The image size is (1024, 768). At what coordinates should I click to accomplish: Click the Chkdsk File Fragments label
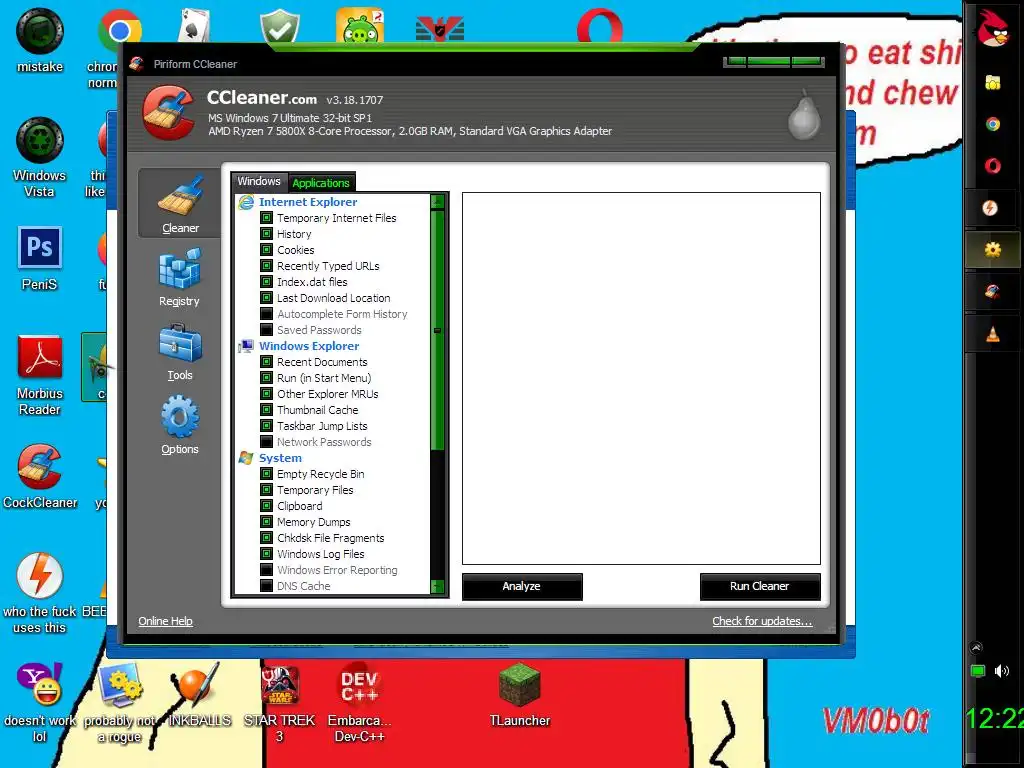[330, 537]
